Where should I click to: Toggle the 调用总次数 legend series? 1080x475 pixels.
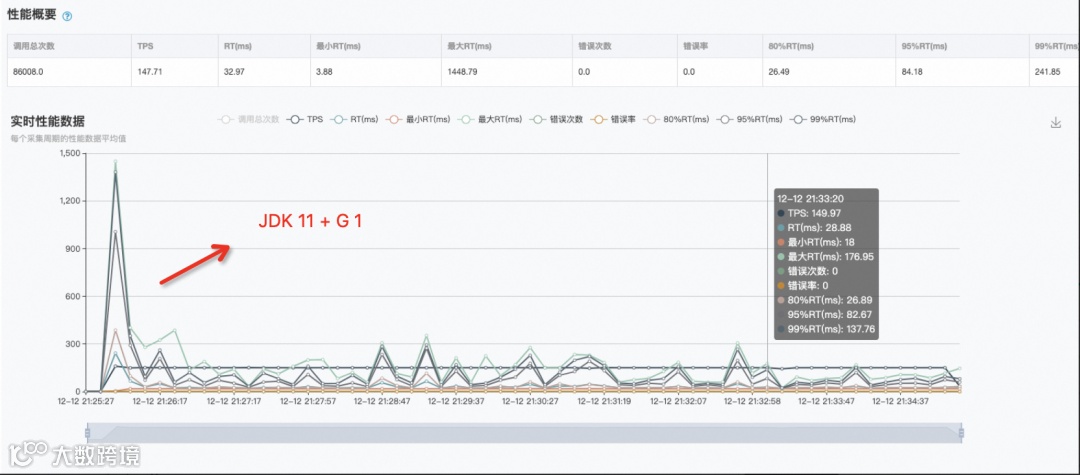(249, 119)
